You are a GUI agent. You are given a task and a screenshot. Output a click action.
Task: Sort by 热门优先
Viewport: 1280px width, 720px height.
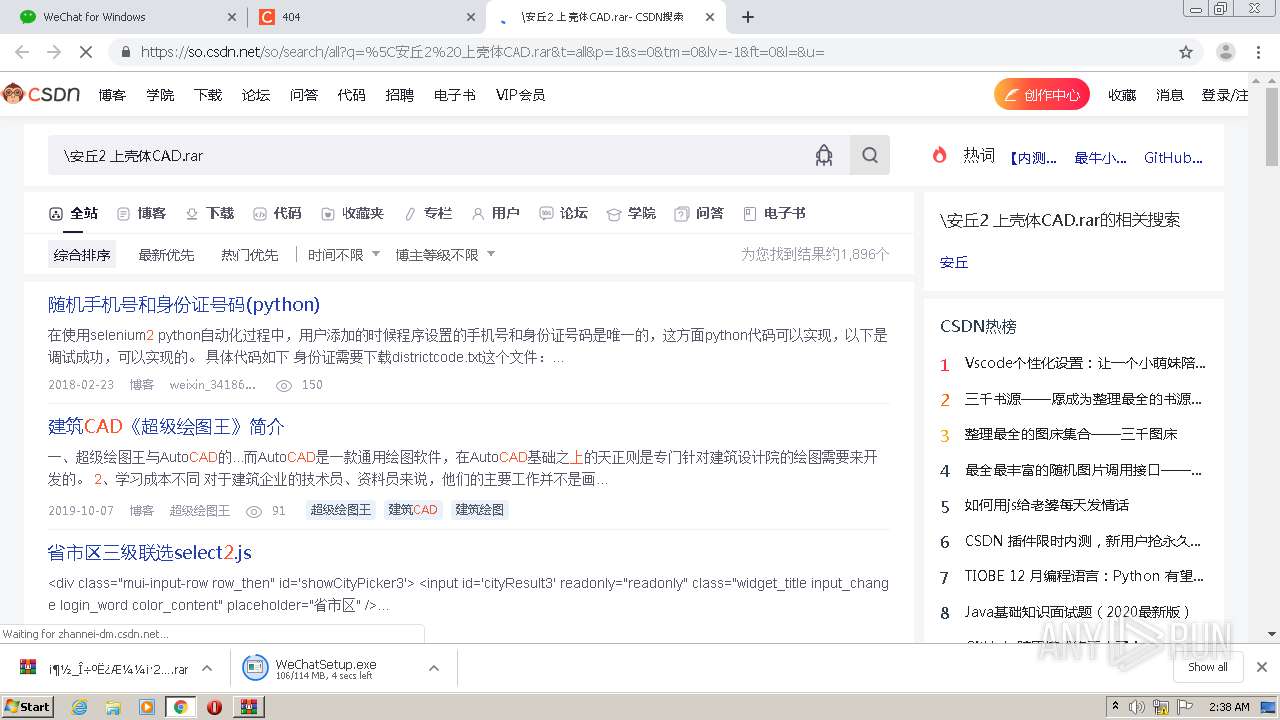(249, 255)
